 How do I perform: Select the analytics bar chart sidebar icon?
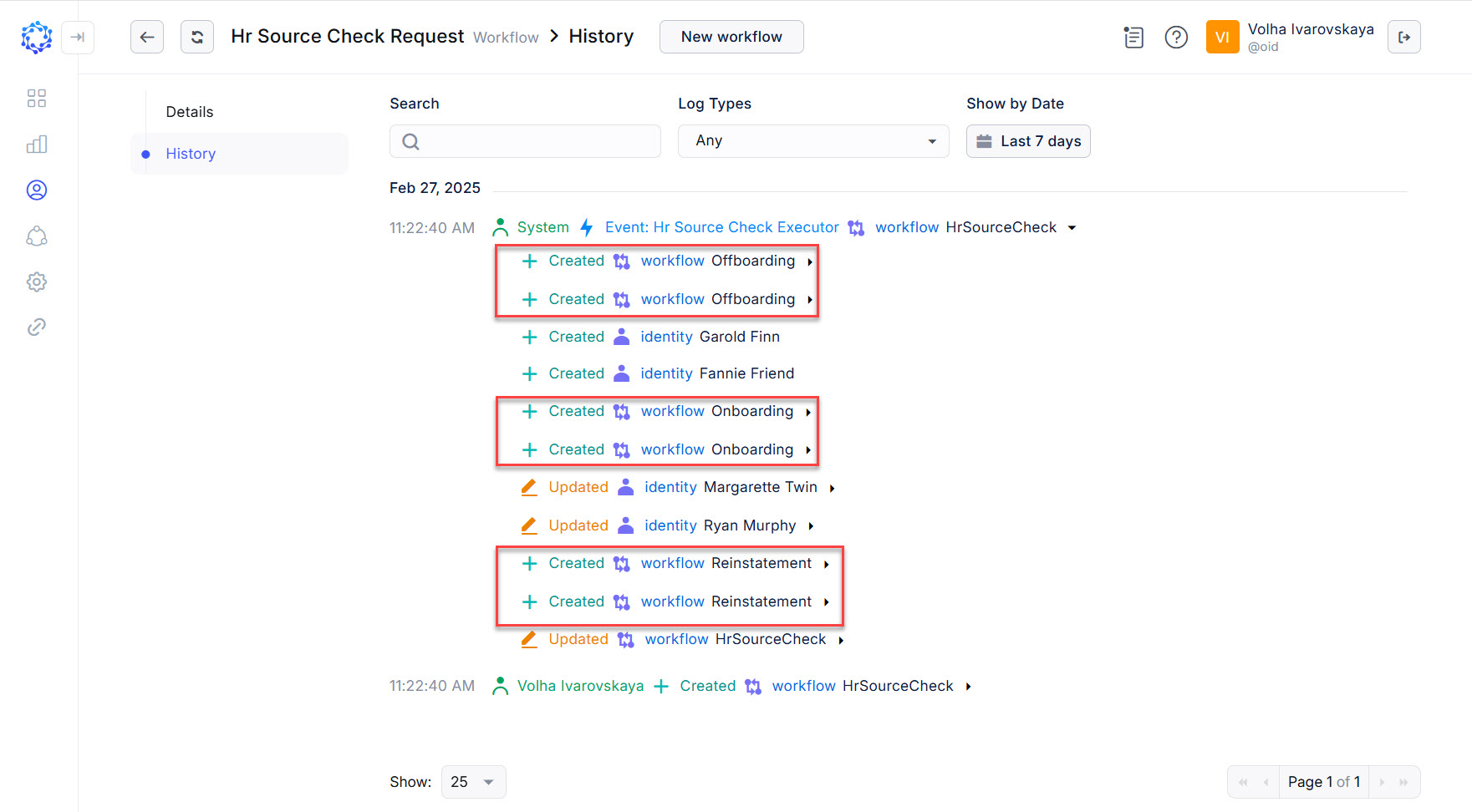(36, 144)
